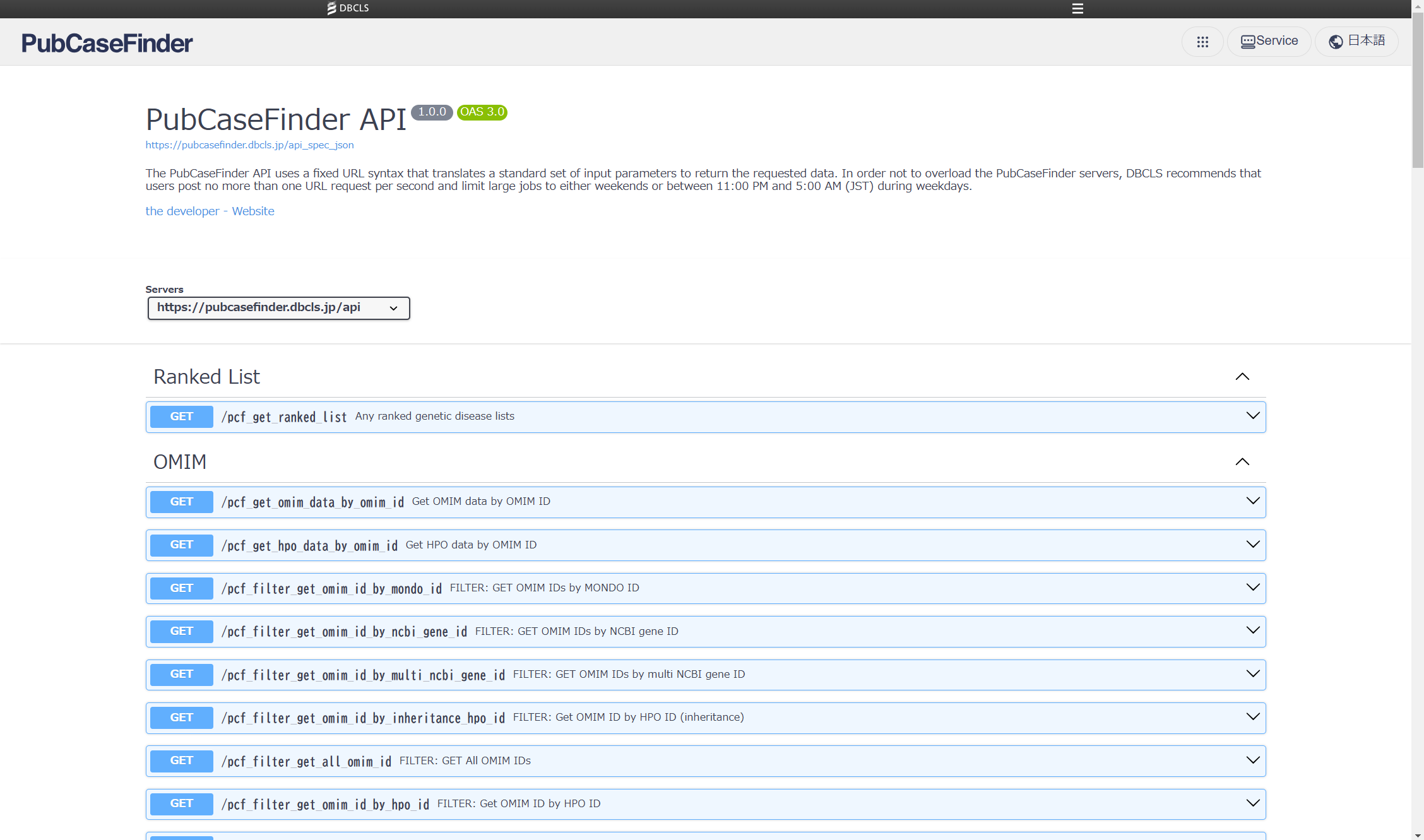Click 'Any ranked genetic disease lists' description
The width and height of the screenshot is (1424, 840).
click(435, 416)
